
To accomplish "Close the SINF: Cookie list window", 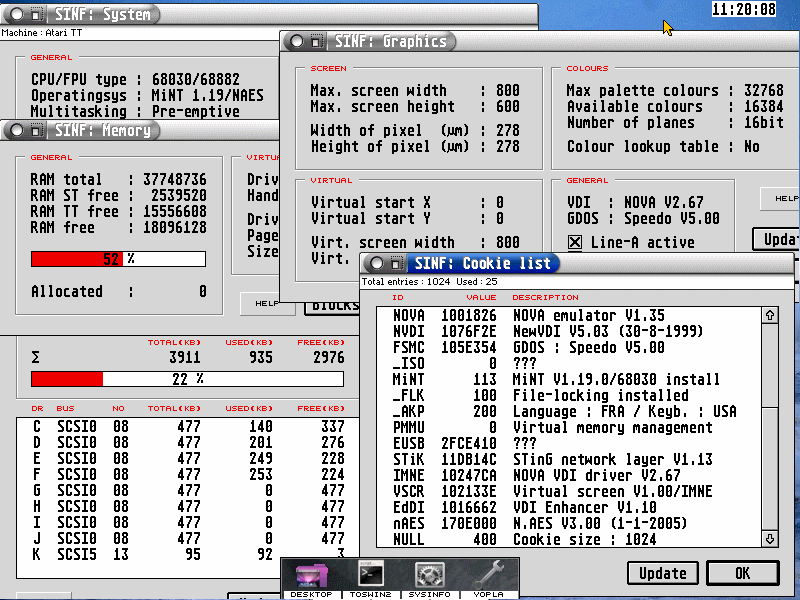I will (x=377, y=263).
